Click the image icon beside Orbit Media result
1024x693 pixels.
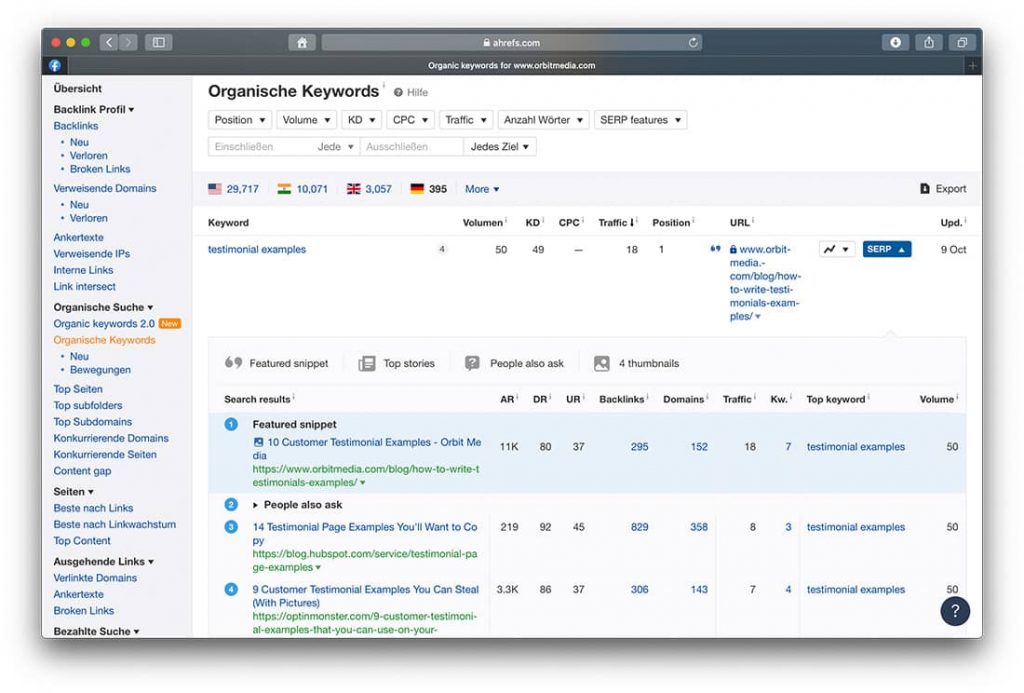tap(259, 442)
